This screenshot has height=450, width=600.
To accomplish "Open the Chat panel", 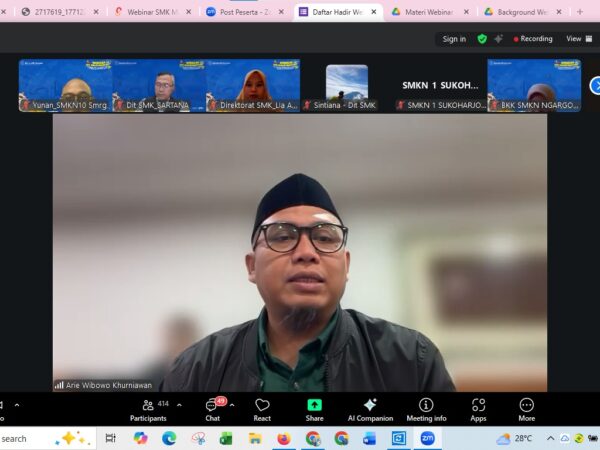I will pos(212,409).
